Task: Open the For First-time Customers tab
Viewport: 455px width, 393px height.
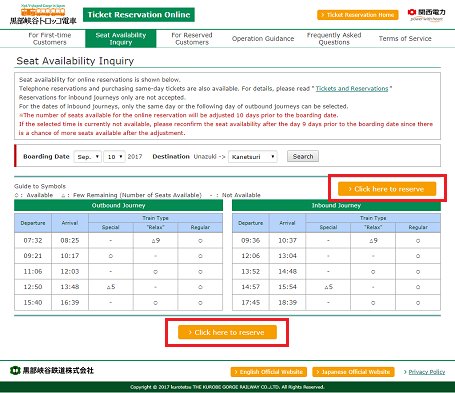Action: [50, 39]
